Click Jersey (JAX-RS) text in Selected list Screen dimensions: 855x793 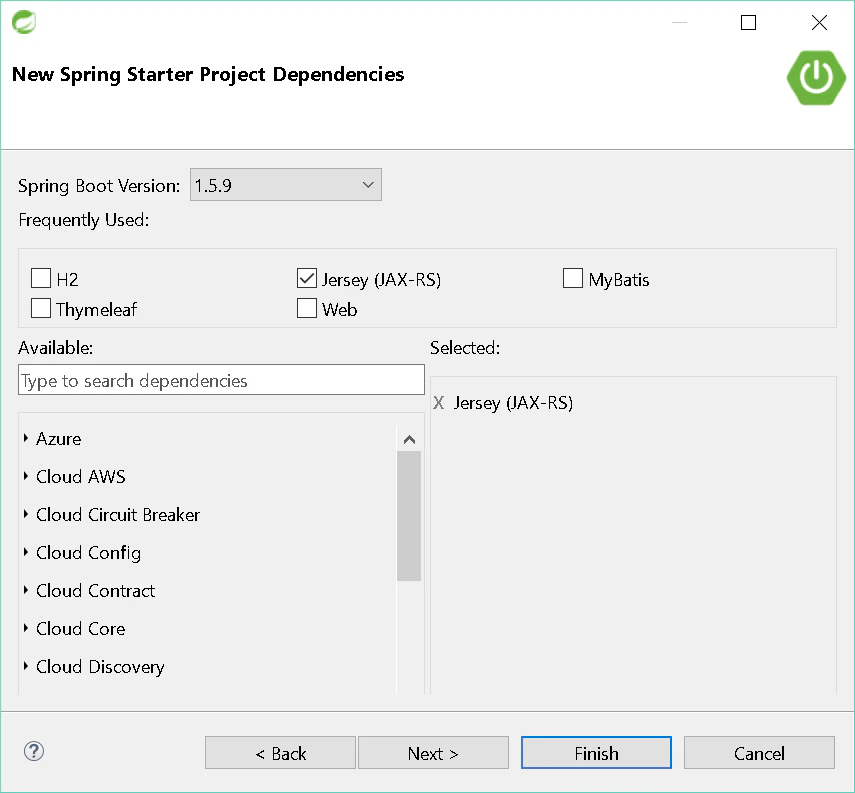click(x=514, y=403)
